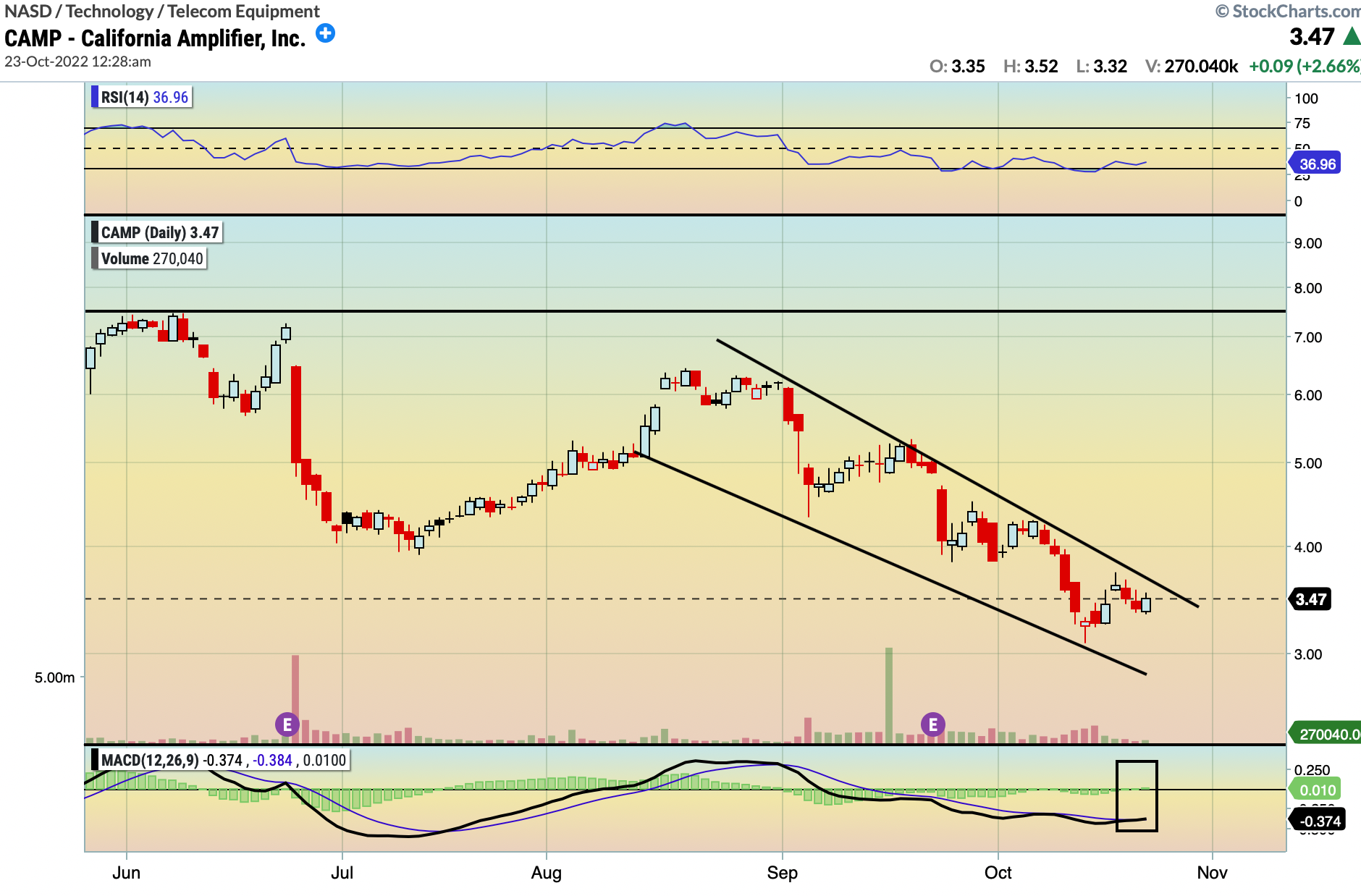Screen dimensions: 1361x896
Task: Click the Jun label on date axis
Action: coord(126,872)
